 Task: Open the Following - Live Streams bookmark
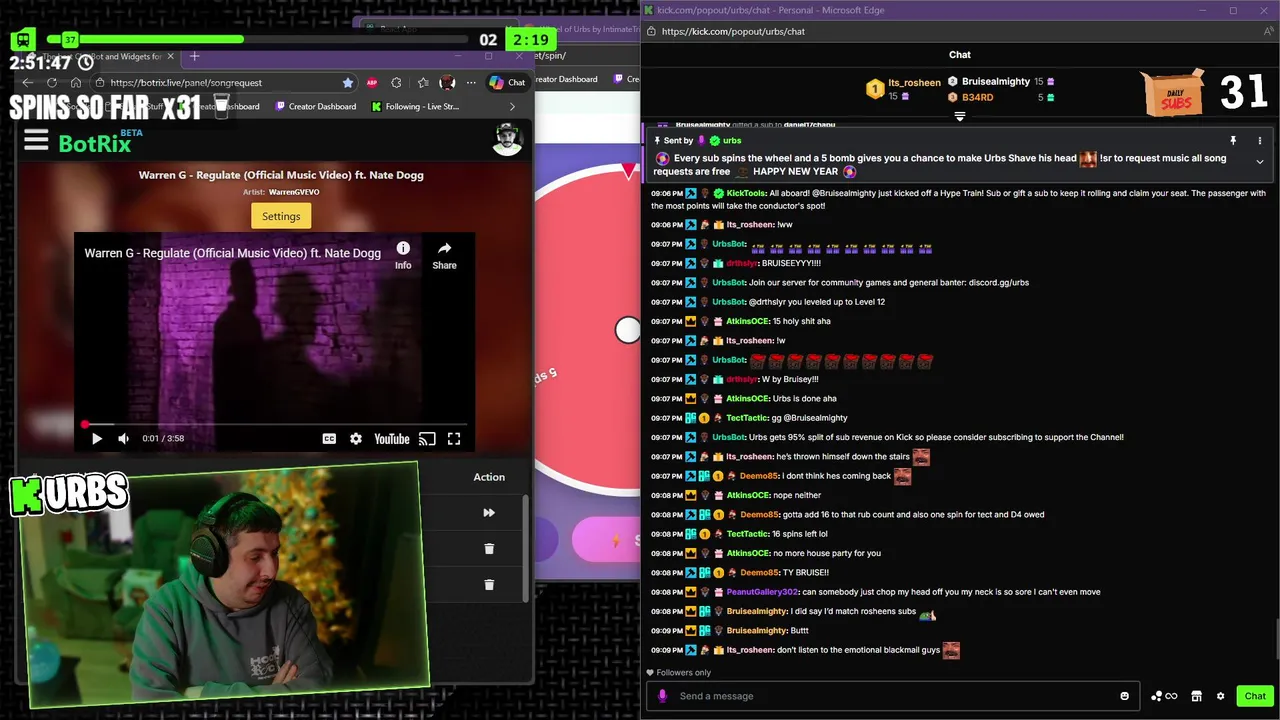415,106
